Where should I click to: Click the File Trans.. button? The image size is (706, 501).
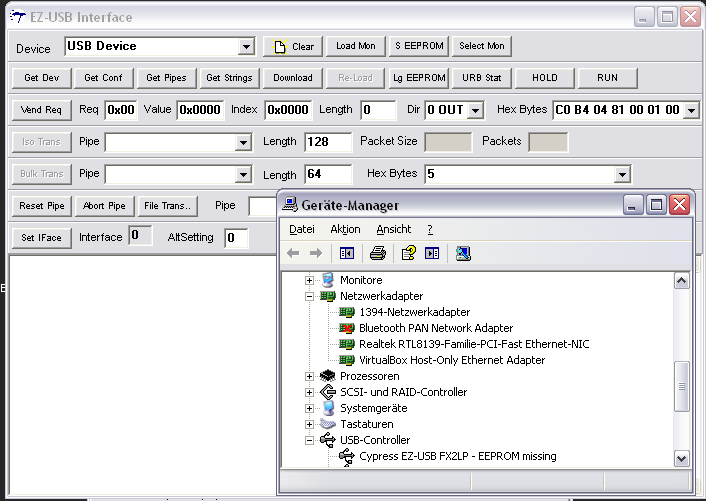pos(167,206)
